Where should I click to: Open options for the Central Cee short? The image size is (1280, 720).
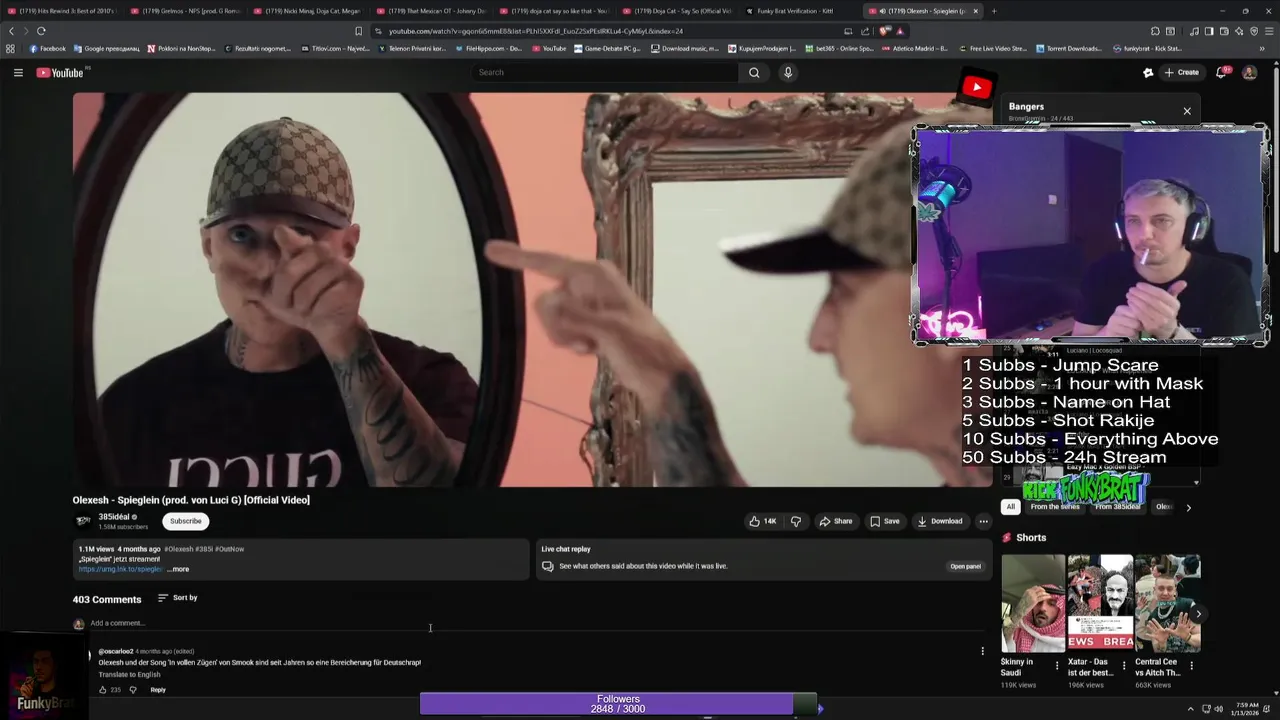pyautogui.click(x=1191, y=665)
